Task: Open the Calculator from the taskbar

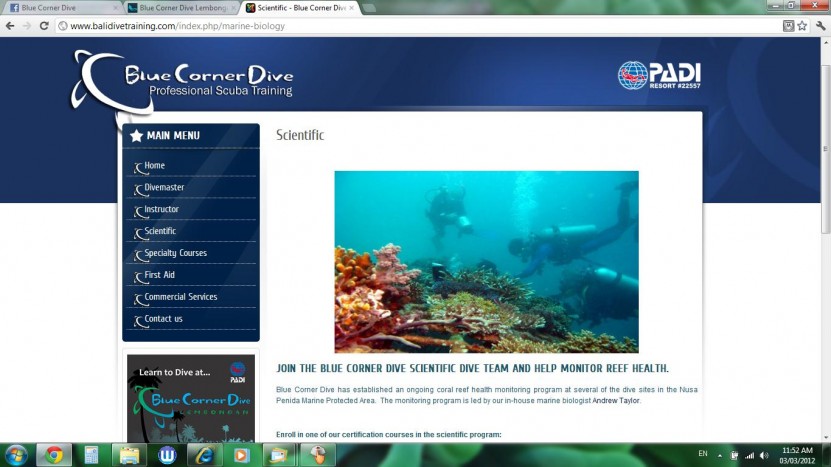Action: click(x=91, y=455)
